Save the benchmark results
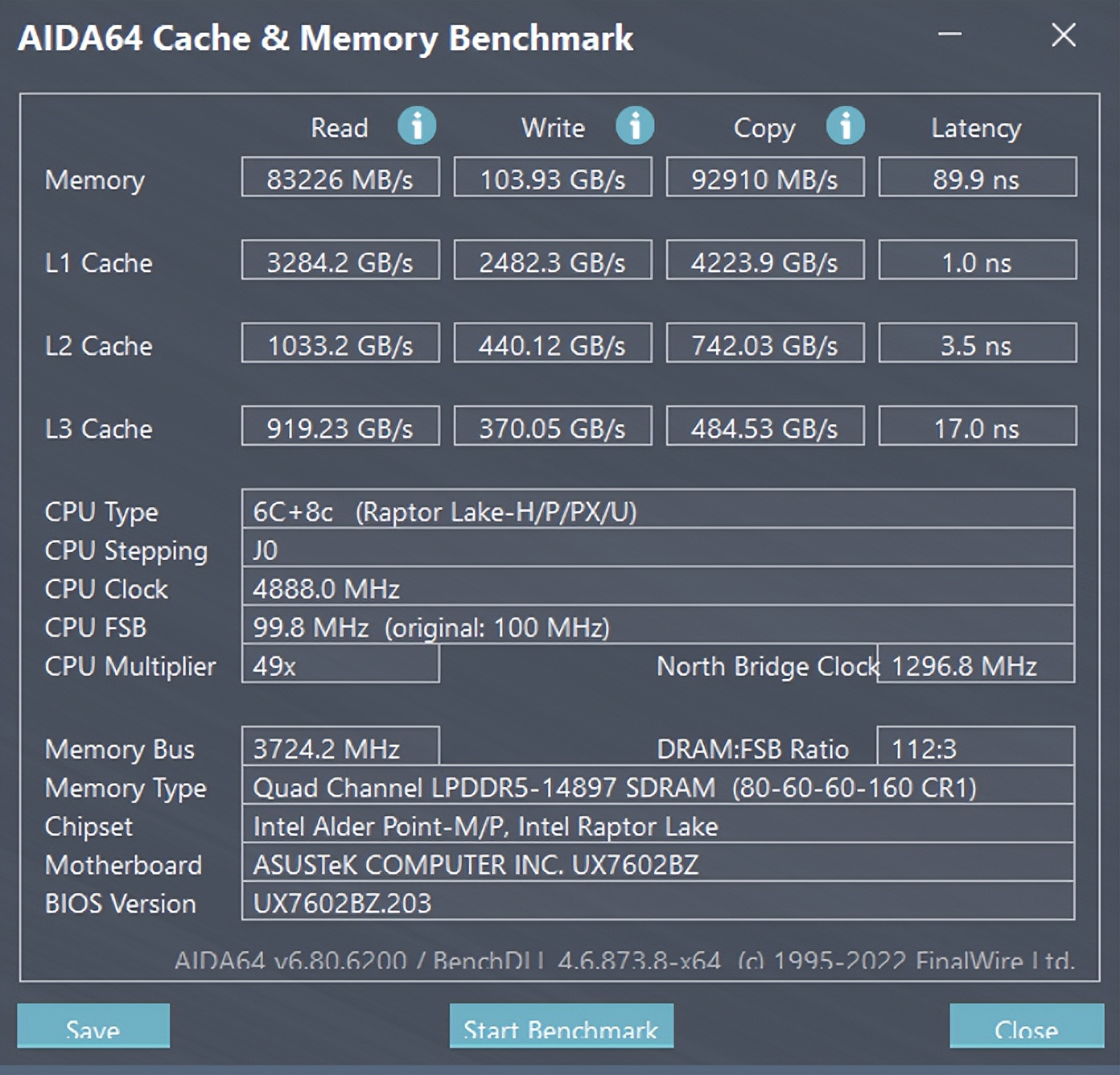1120x1075 pixels. (x=93, y=1028)
